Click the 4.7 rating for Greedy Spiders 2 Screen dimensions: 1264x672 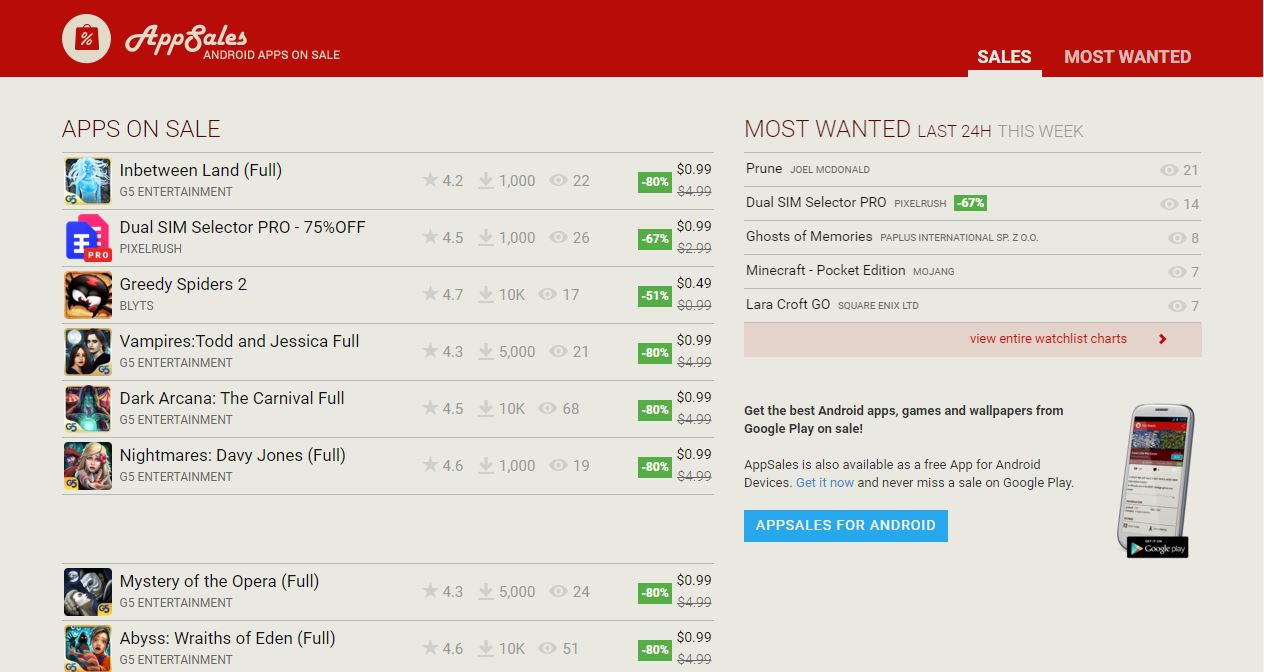pyautogui.click(x=453, y=294)
